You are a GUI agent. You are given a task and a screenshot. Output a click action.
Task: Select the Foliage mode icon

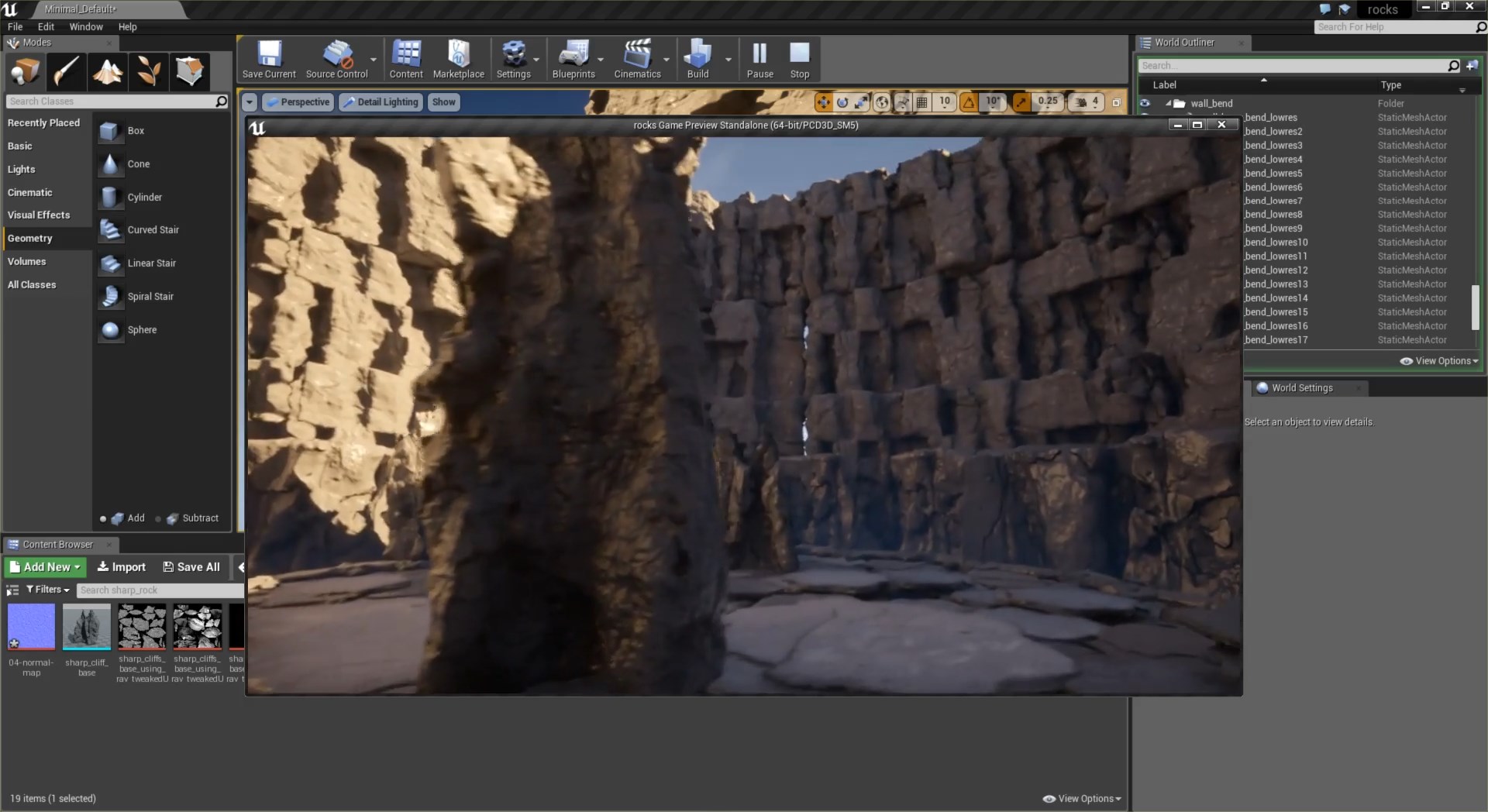click(x=149, y=71)
